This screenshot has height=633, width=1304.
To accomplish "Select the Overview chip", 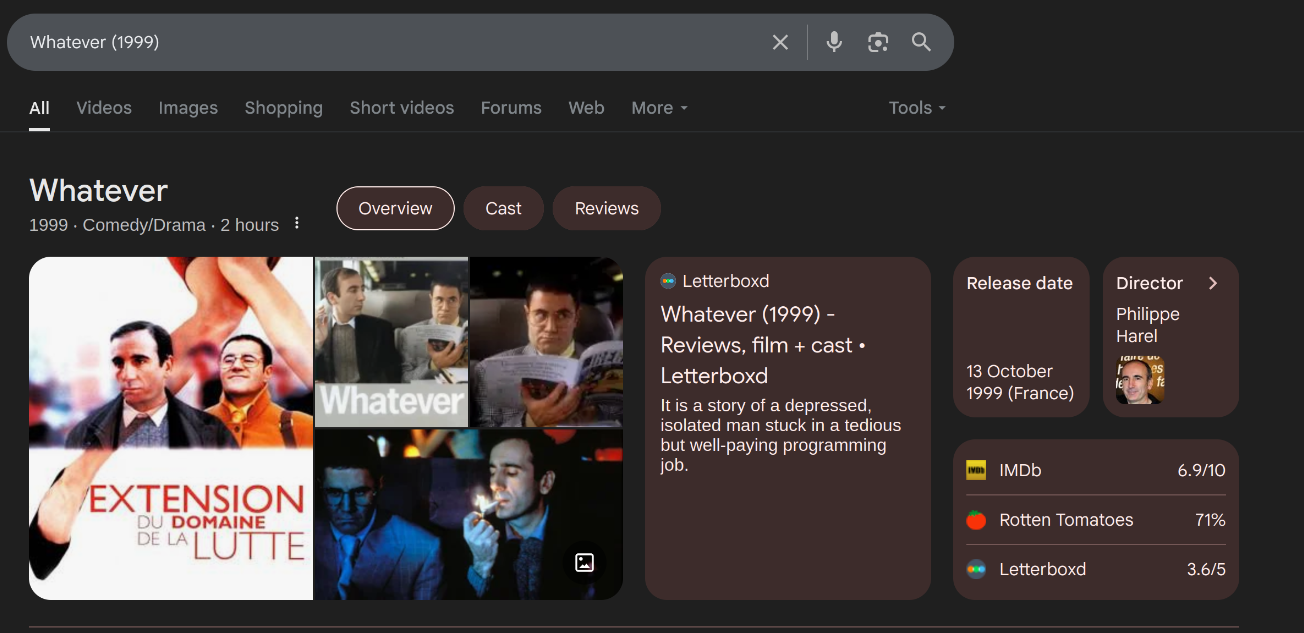I will (395, 208).
